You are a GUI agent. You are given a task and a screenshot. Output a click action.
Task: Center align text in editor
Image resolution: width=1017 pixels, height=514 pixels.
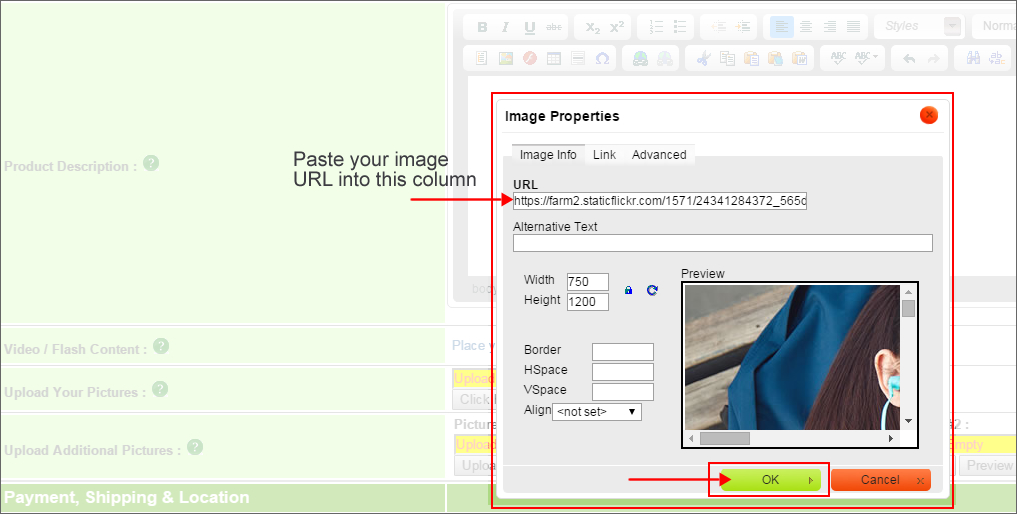(x=806, y=27)
